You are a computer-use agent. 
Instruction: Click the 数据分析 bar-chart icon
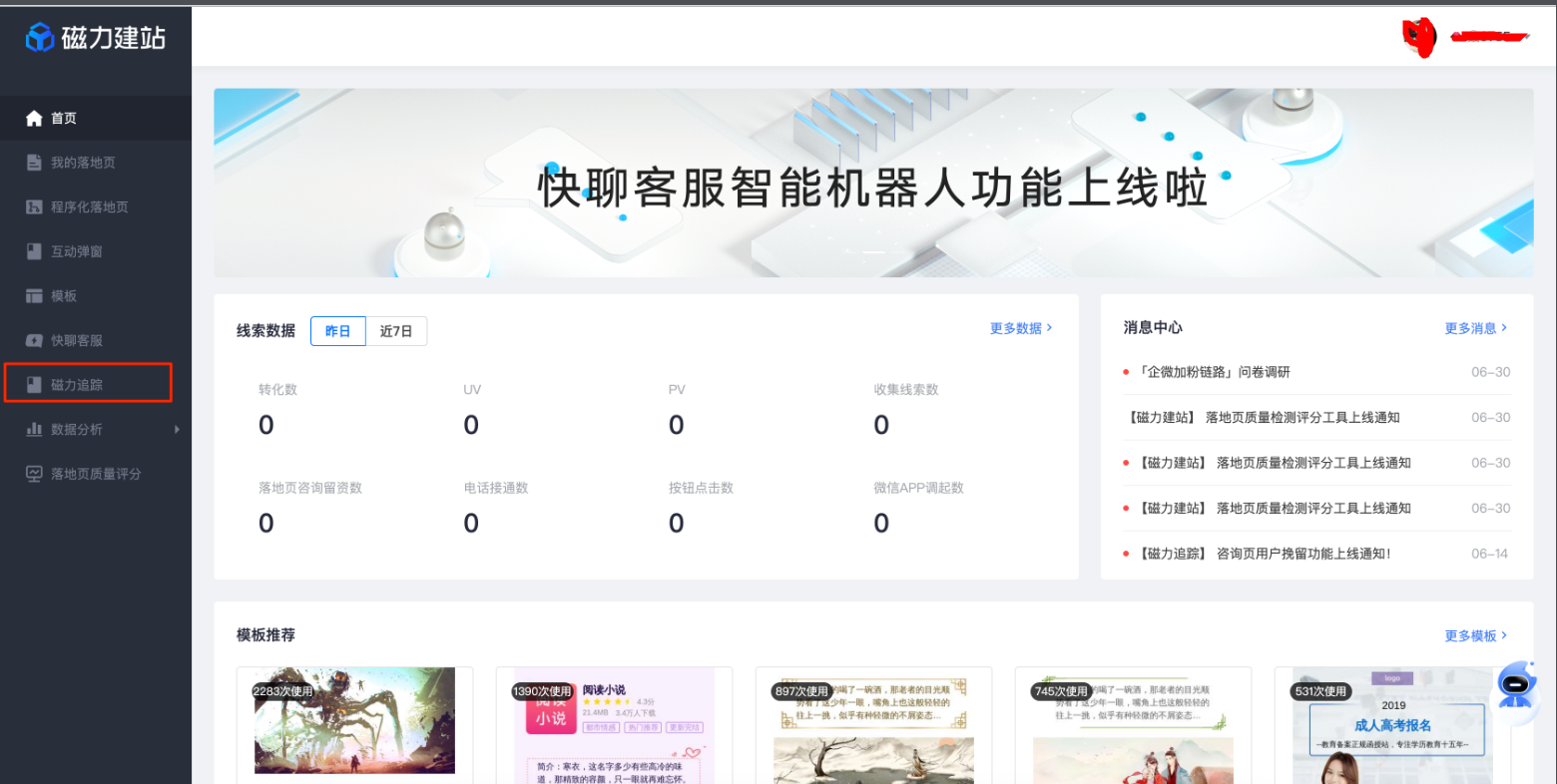point(32,429)
